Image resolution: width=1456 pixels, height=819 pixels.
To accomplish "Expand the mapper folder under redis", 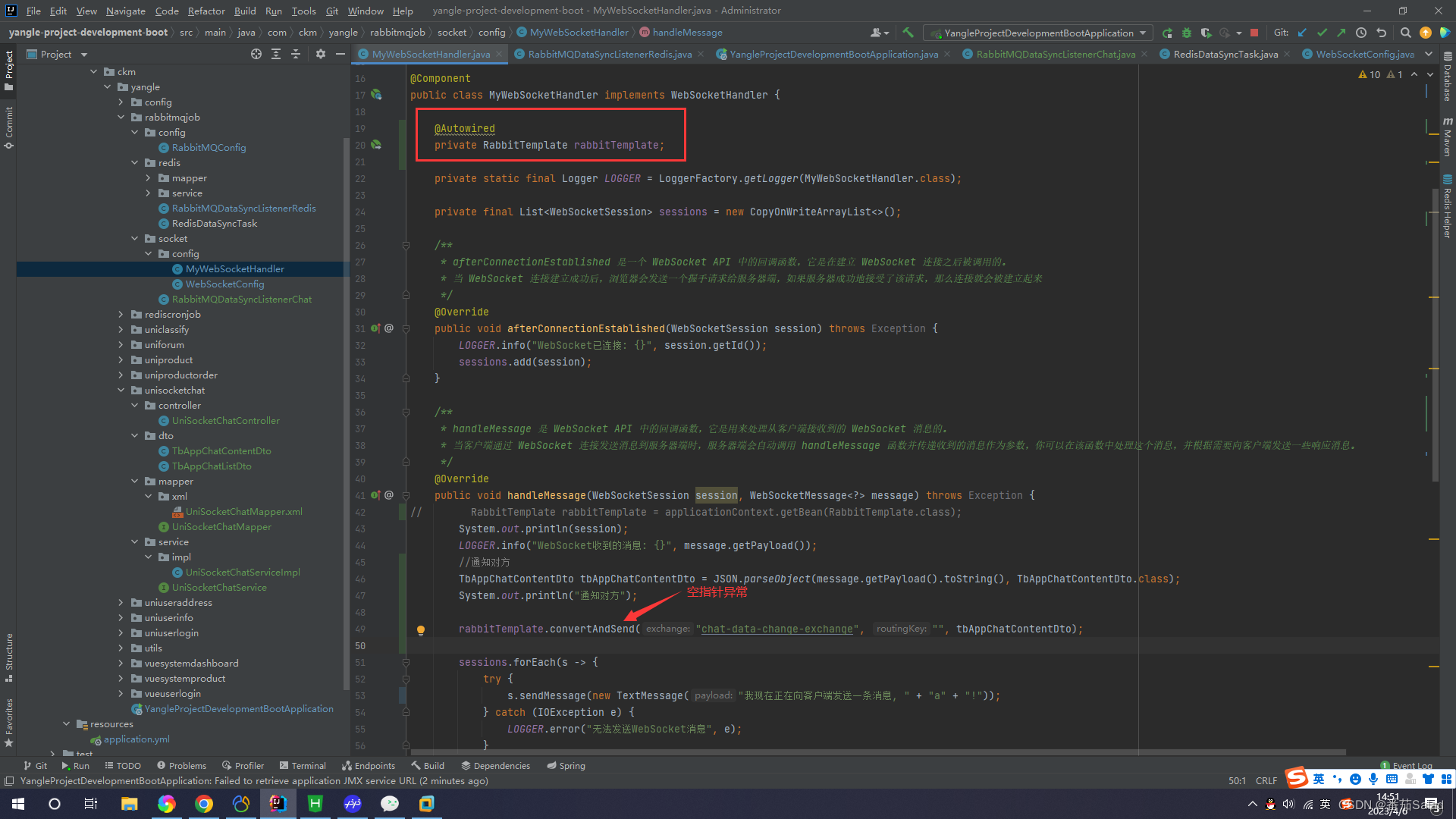I will coord(149,178).
